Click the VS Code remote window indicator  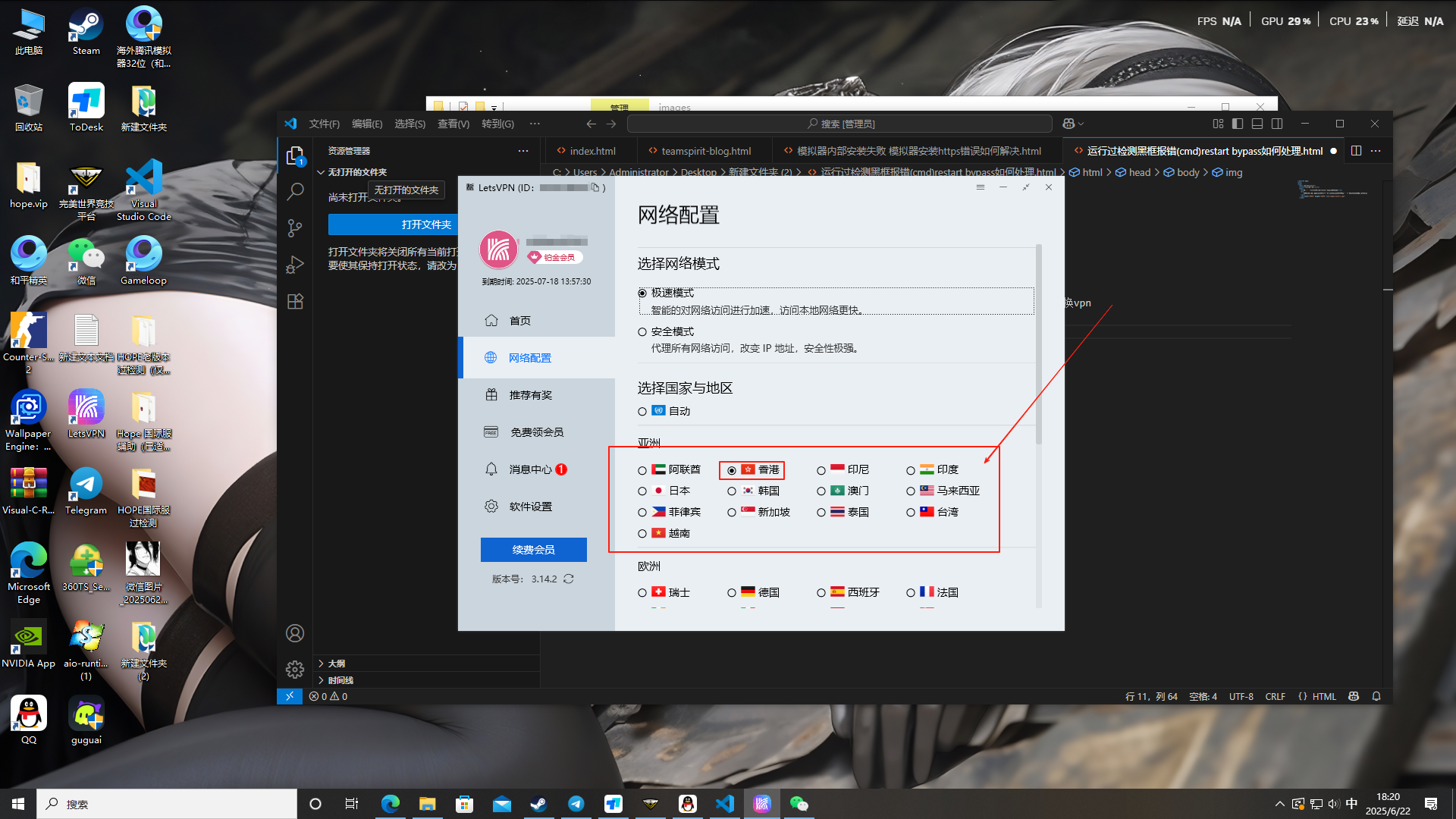click(x=290, y=696)
